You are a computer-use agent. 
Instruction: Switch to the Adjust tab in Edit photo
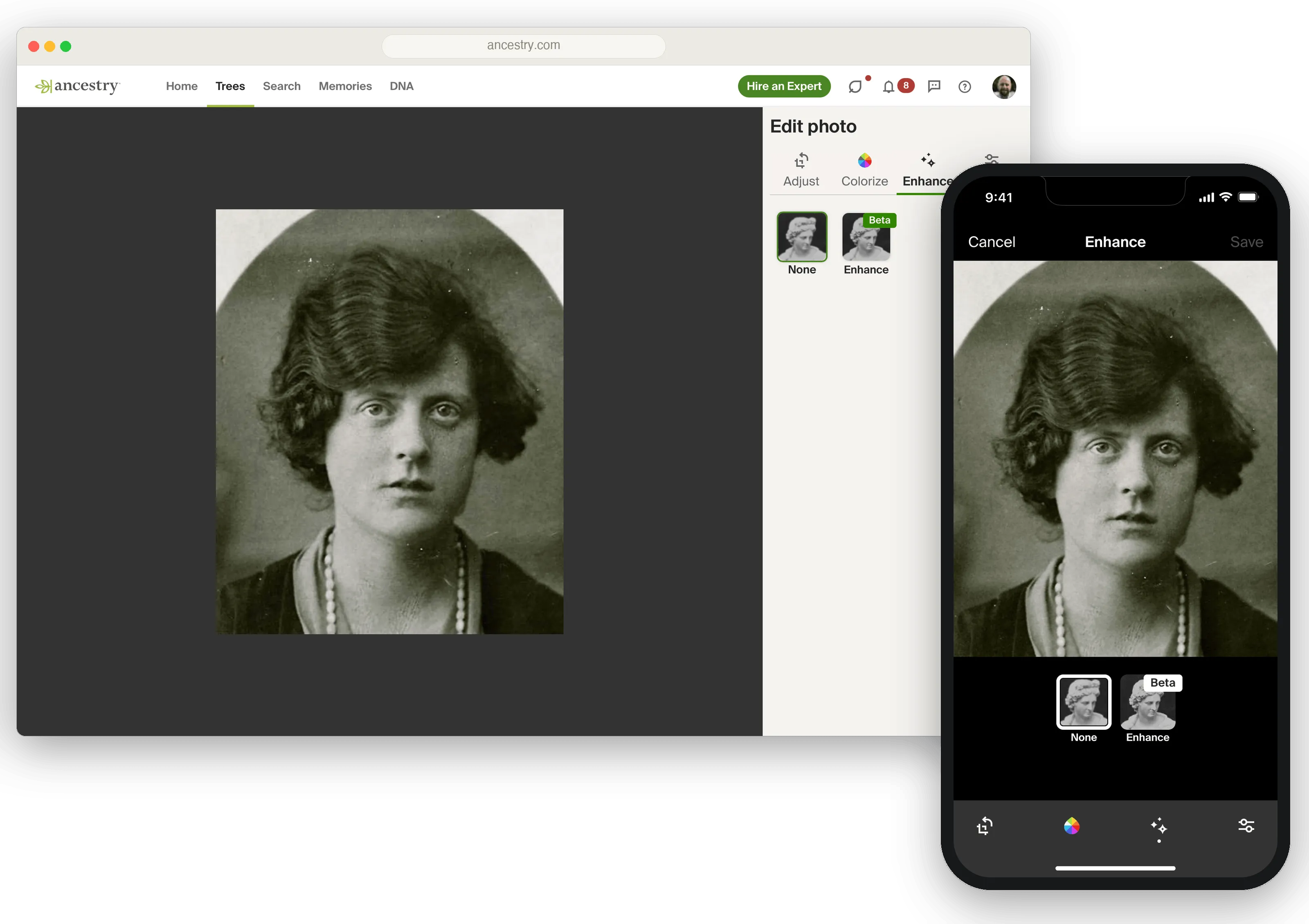coord(801,170)
